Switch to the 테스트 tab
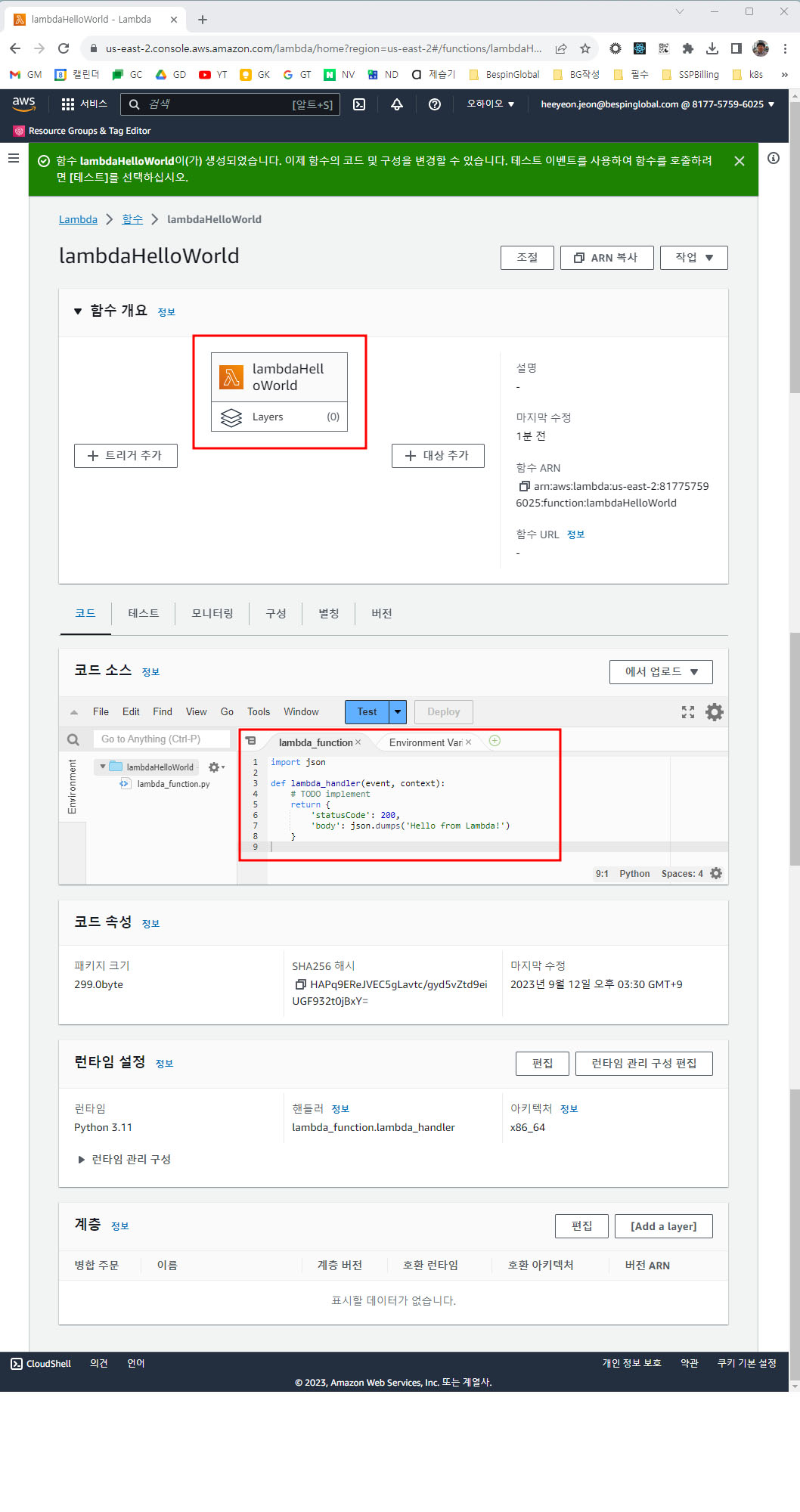 tap(144, 613)
